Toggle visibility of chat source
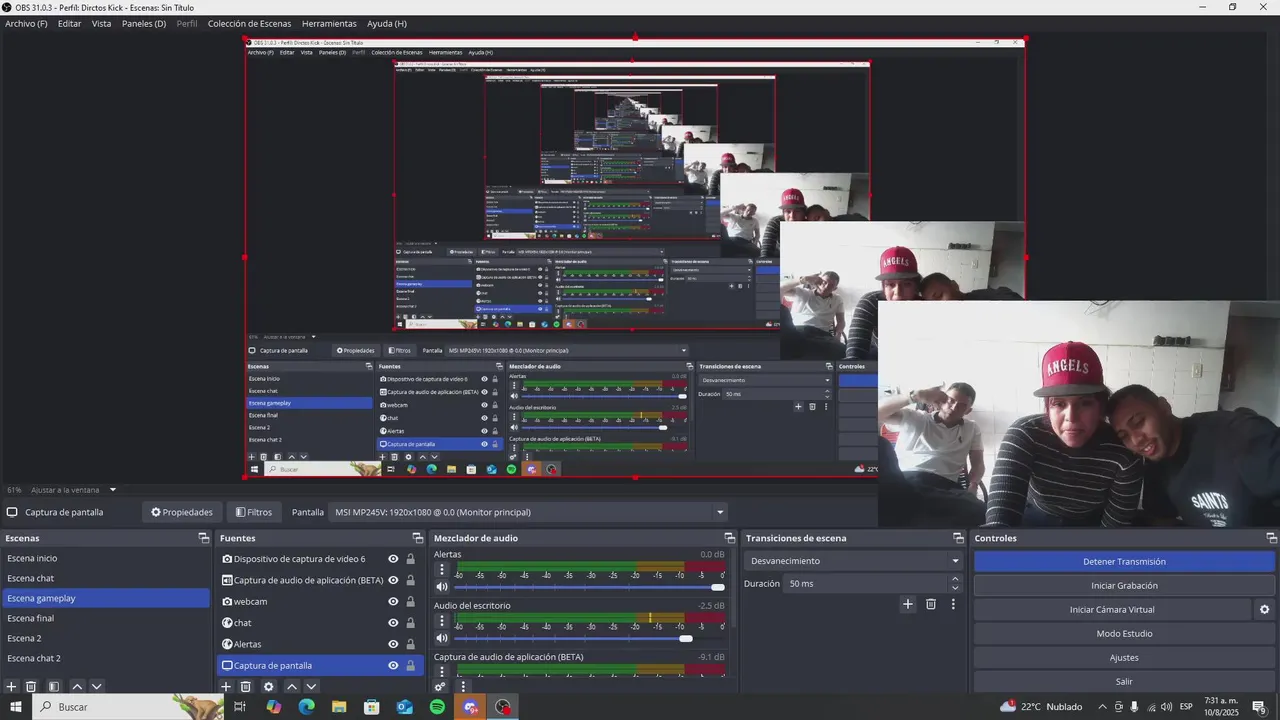The height and width of the screenshot is (720, 1280). click(x=393, y=623)
